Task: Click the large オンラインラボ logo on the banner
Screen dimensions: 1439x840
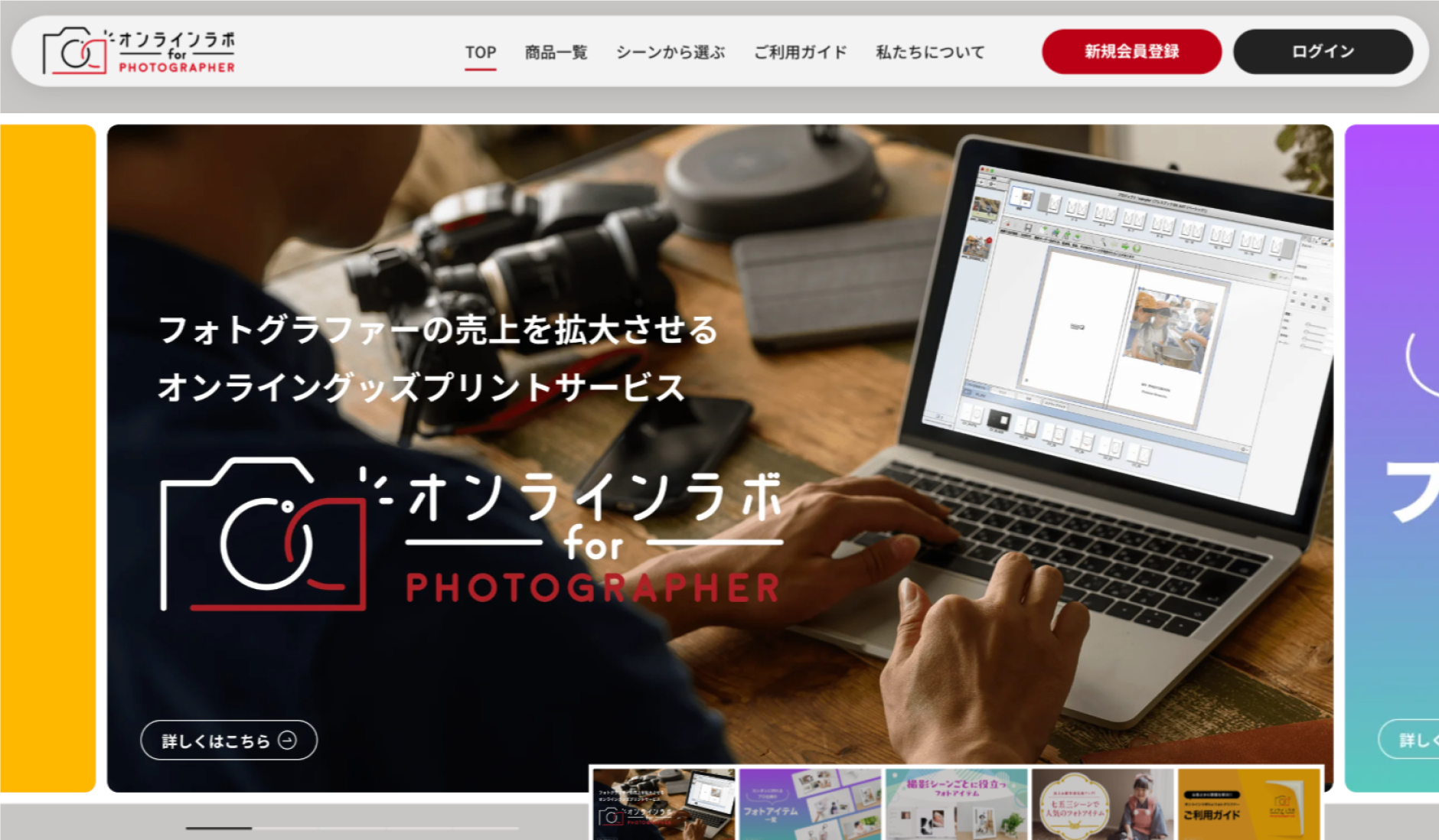Action: click(x=471, y=536)
